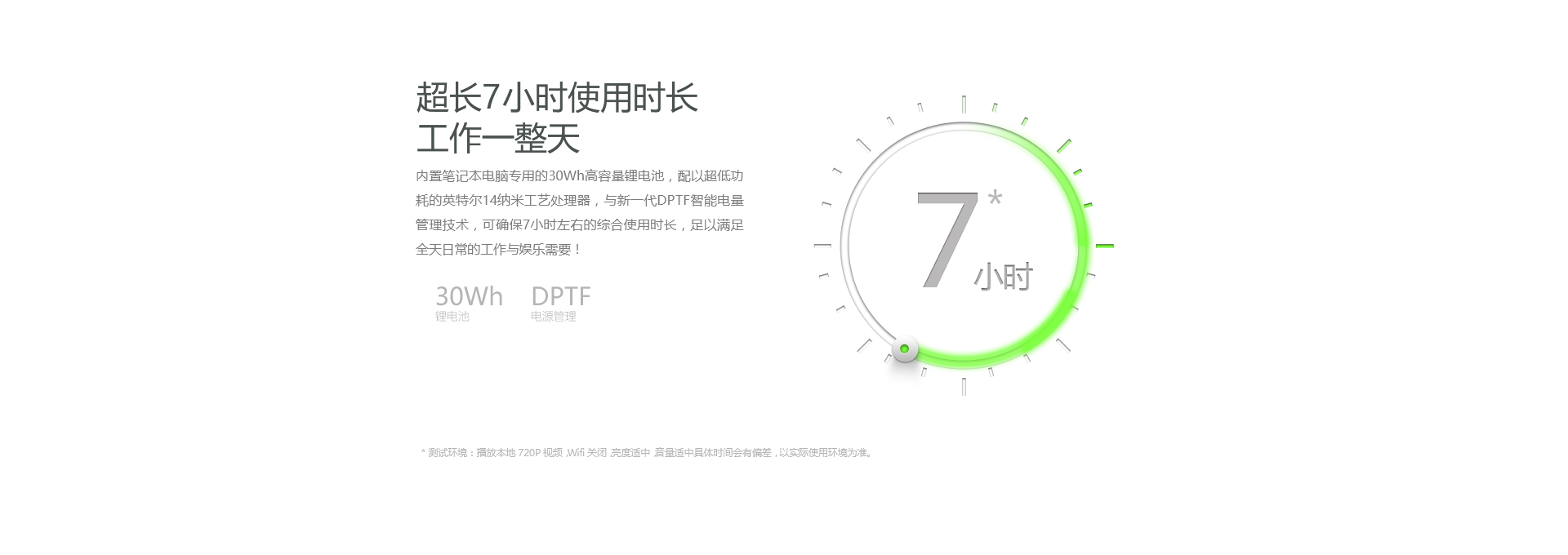The width and height of the screenshot is (1568, 555).
Task: Click the "锂电池" caption under 30Wh
Action: [452, 317]
